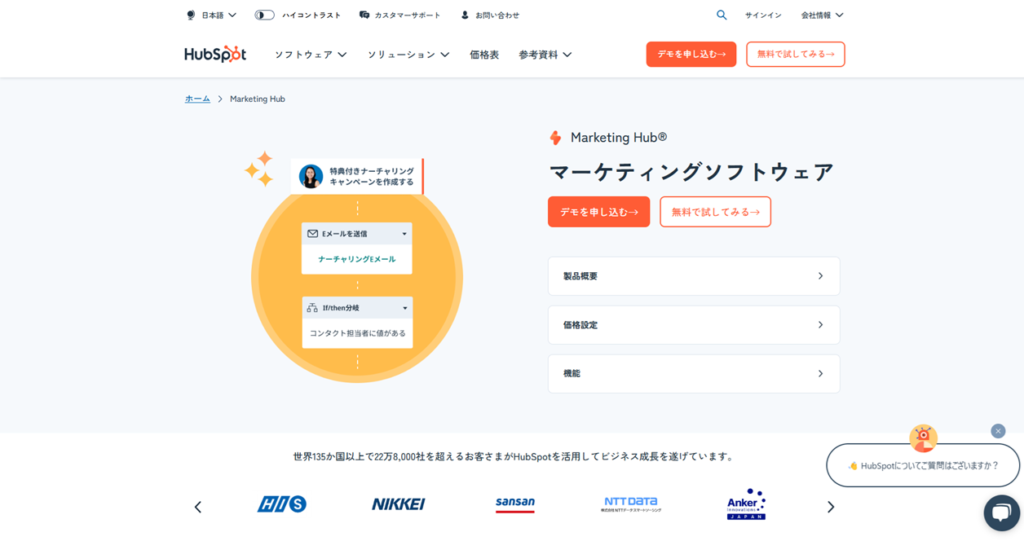Click the ホーム breadcrumb link

(197, 99)
